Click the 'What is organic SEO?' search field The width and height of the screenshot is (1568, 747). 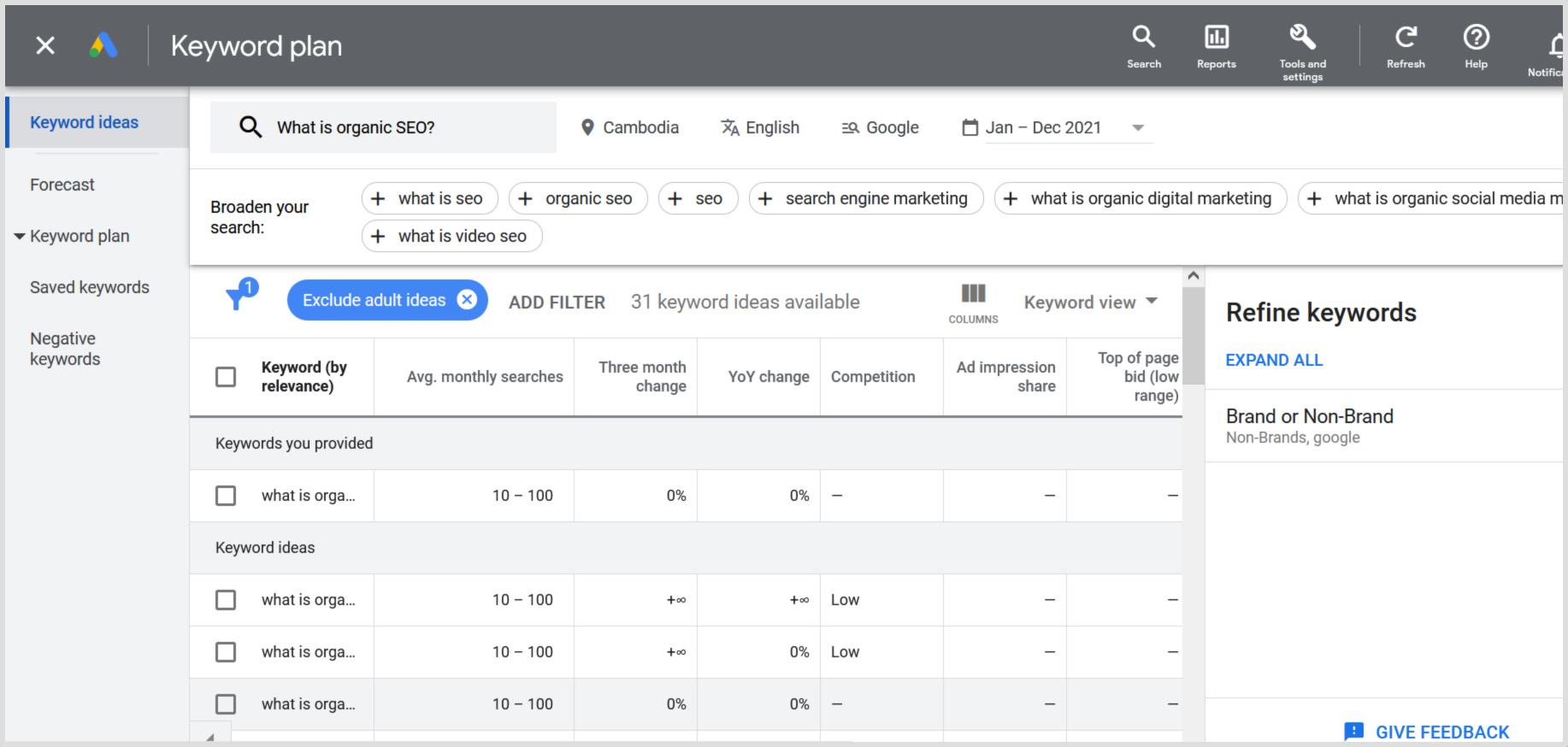click(383, 127)
